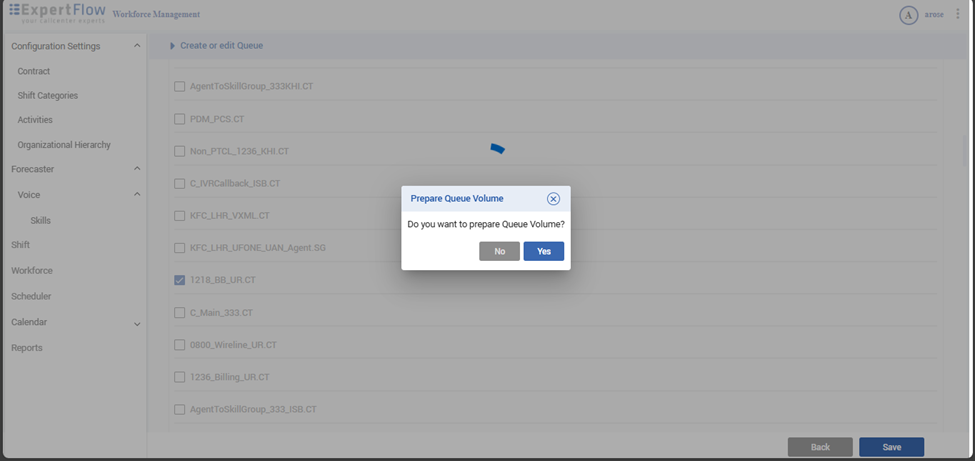Viewport: 975px width, 461px height.
Task: Open the three-dot options menu
Action: (x=958, y=15)
